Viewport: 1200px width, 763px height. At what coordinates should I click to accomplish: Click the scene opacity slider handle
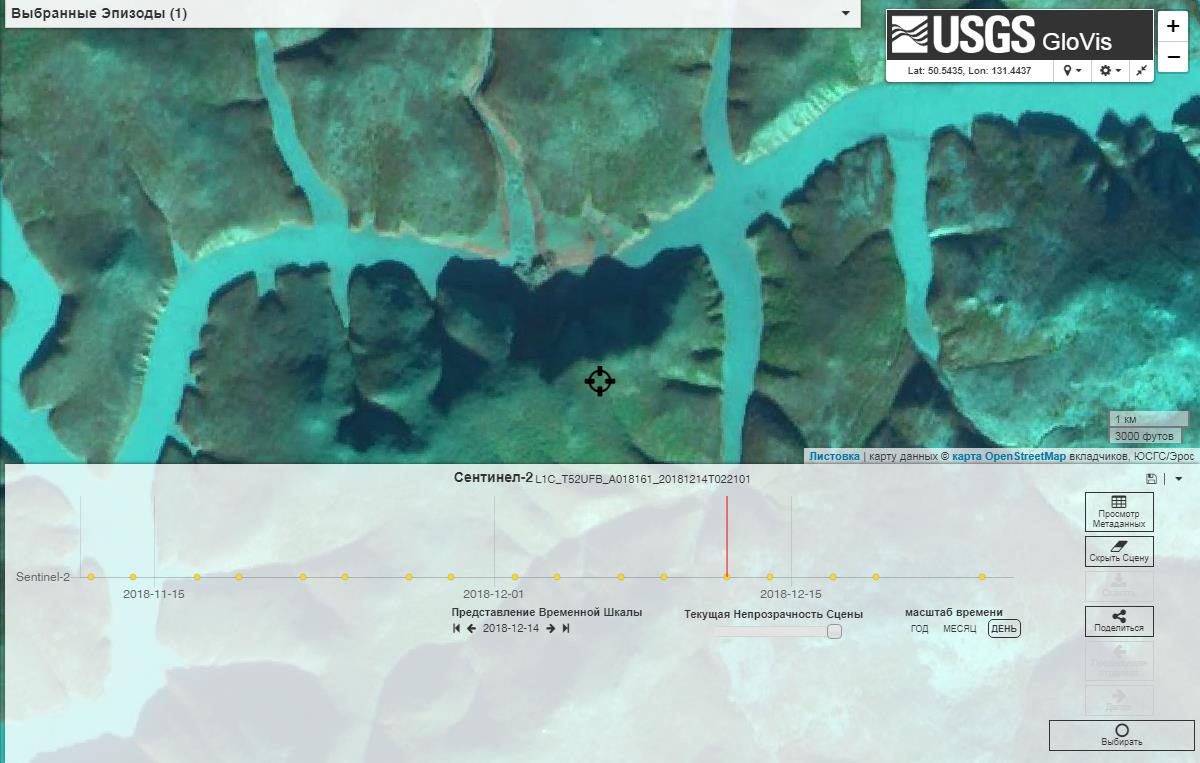pyautogui.click(x=834, y=631)
